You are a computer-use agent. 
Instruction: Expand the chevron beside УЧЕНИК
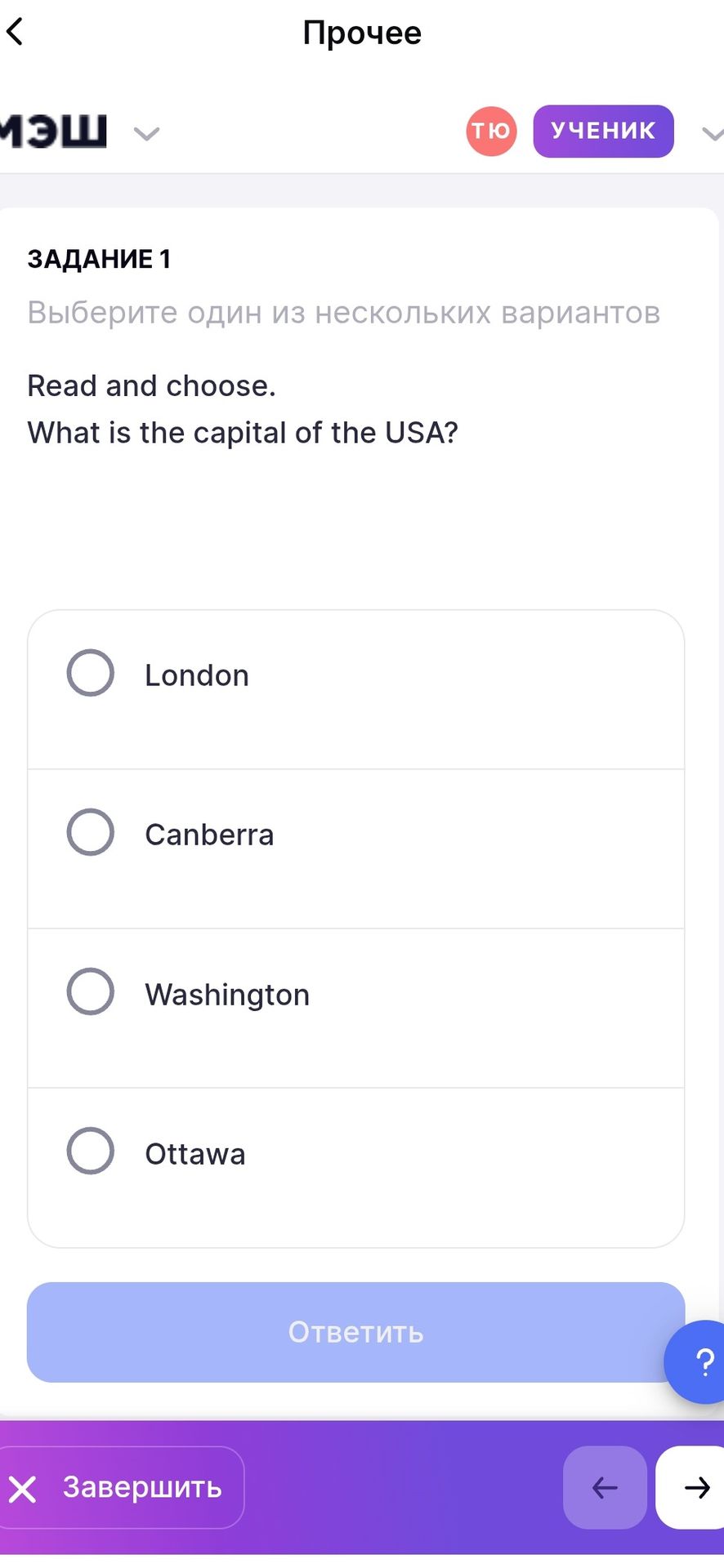click(x=713, y=133)
